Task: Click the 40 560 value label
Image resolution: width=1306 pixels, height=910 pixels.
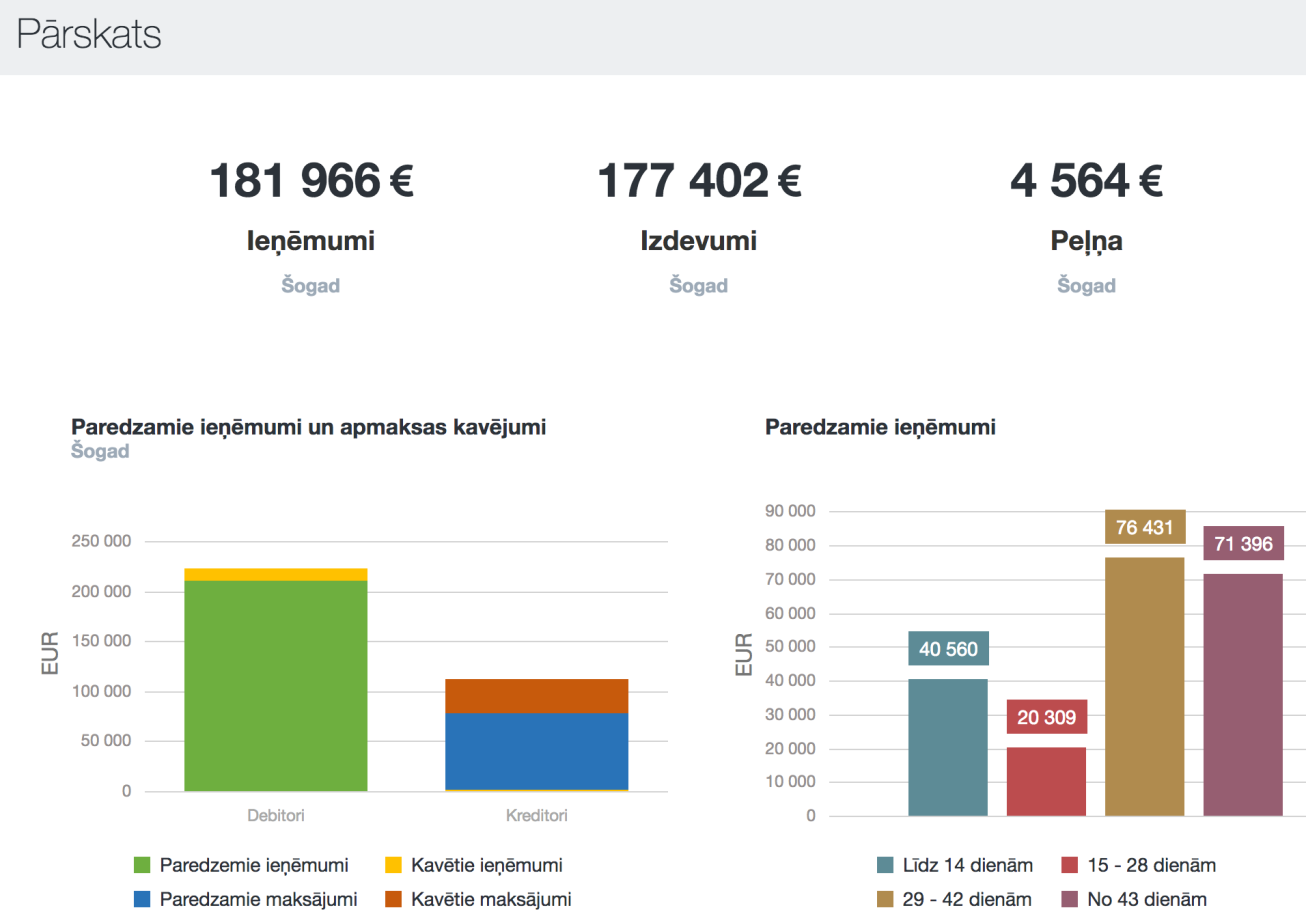Action: (x=948, y=648)
